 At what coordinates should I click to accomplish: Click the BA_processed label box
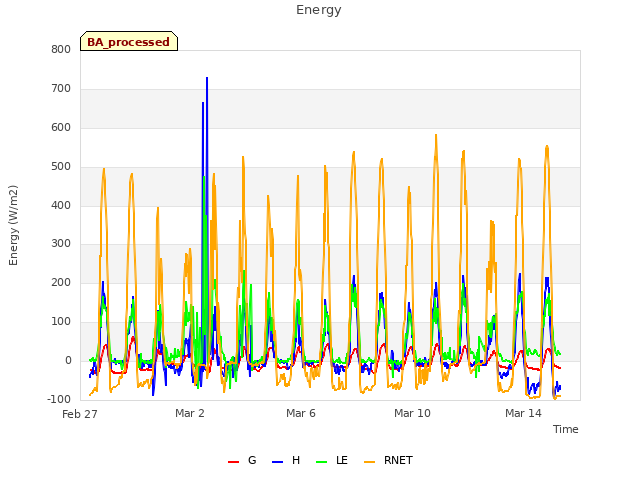click(129, 41)
